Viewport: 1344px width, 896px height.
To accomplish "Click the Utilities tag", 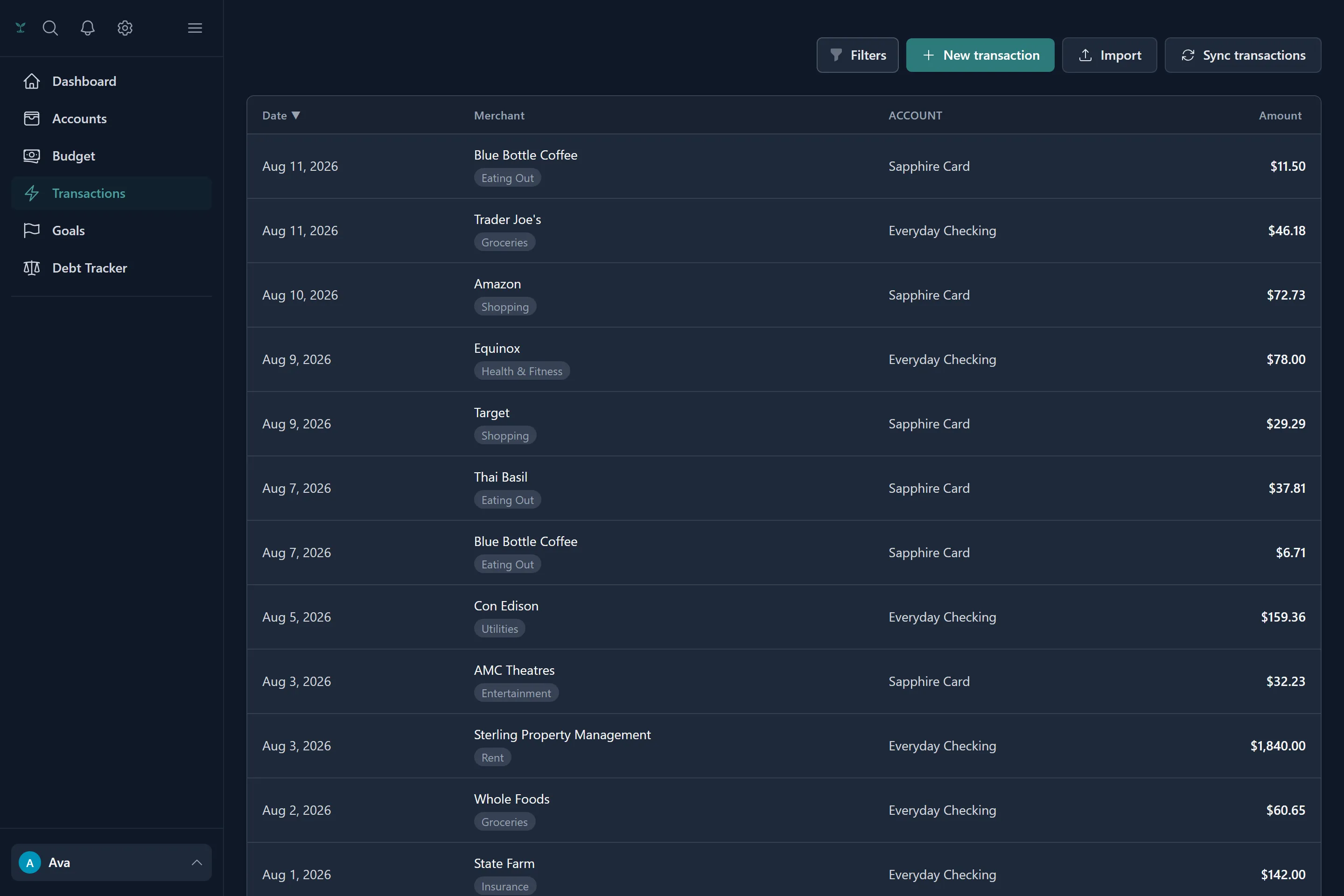I will pos(499,629).
